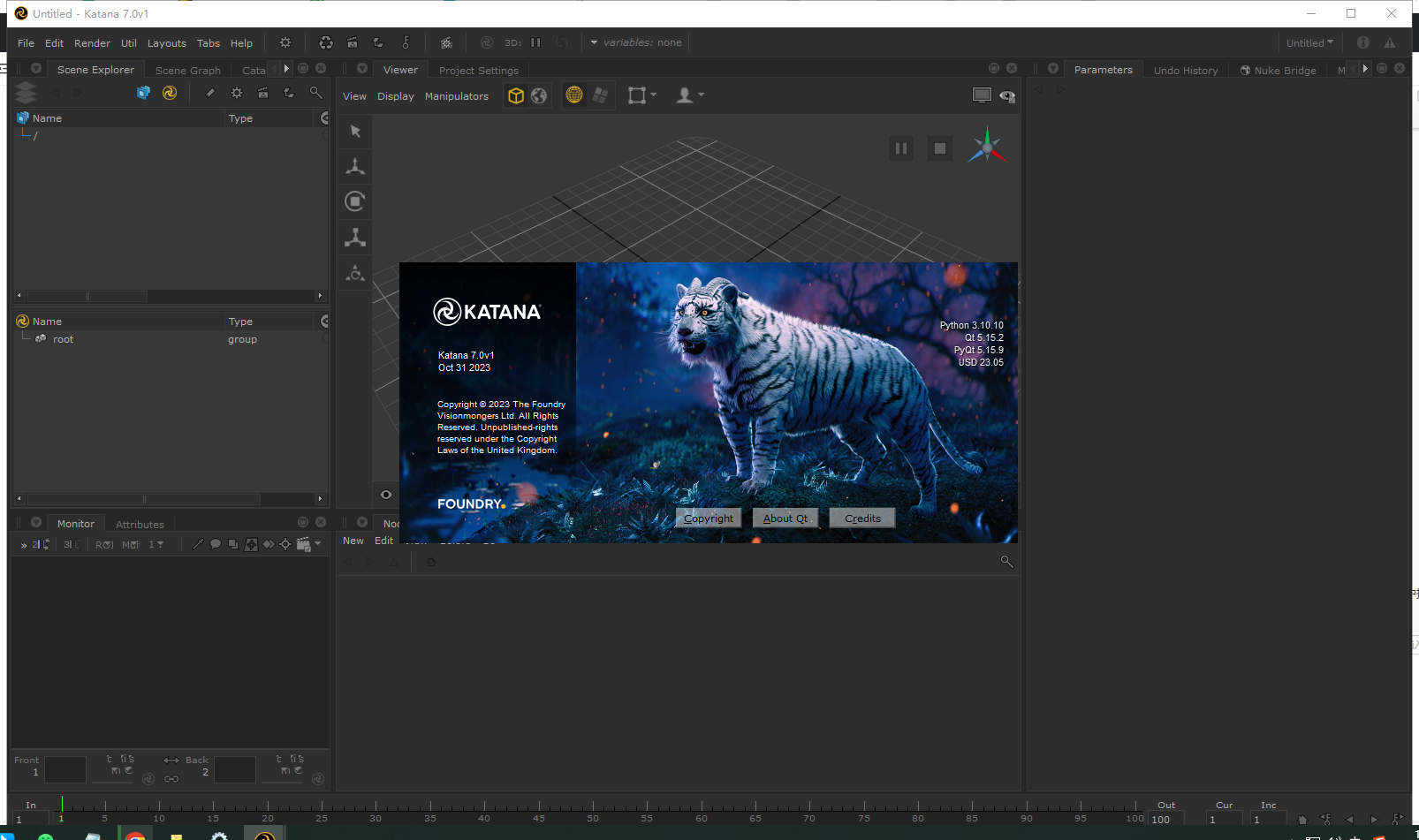Stop the Viewer rendering
The height and width of the screenshot is (840, 1419).
tap(940, 148)
